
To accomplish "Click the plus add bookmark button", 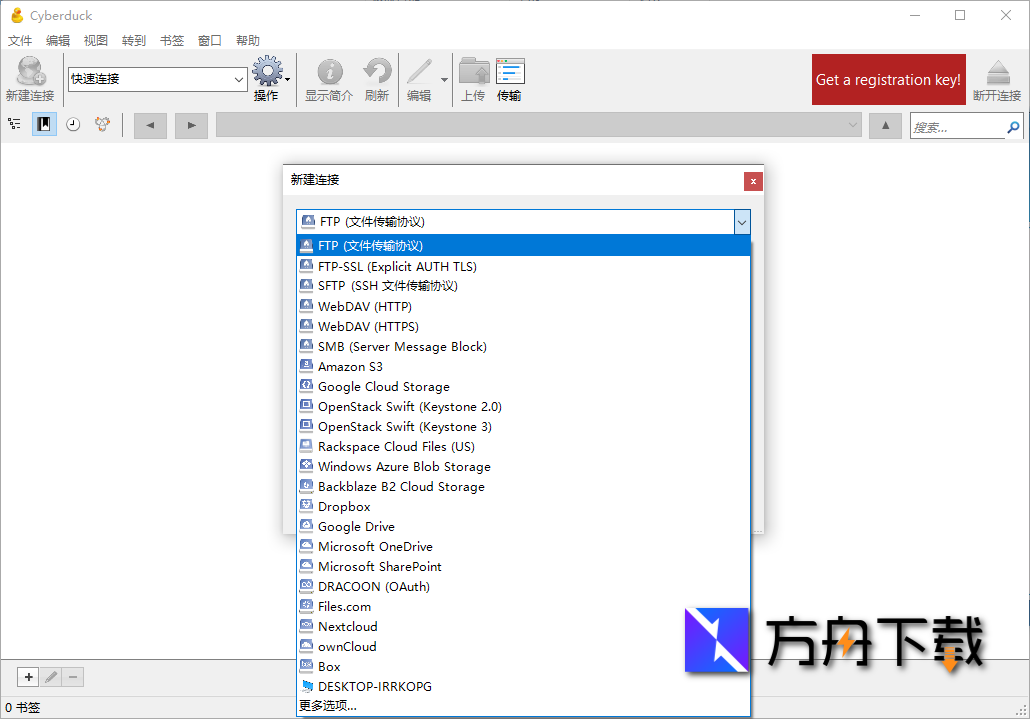I will 28,677.
